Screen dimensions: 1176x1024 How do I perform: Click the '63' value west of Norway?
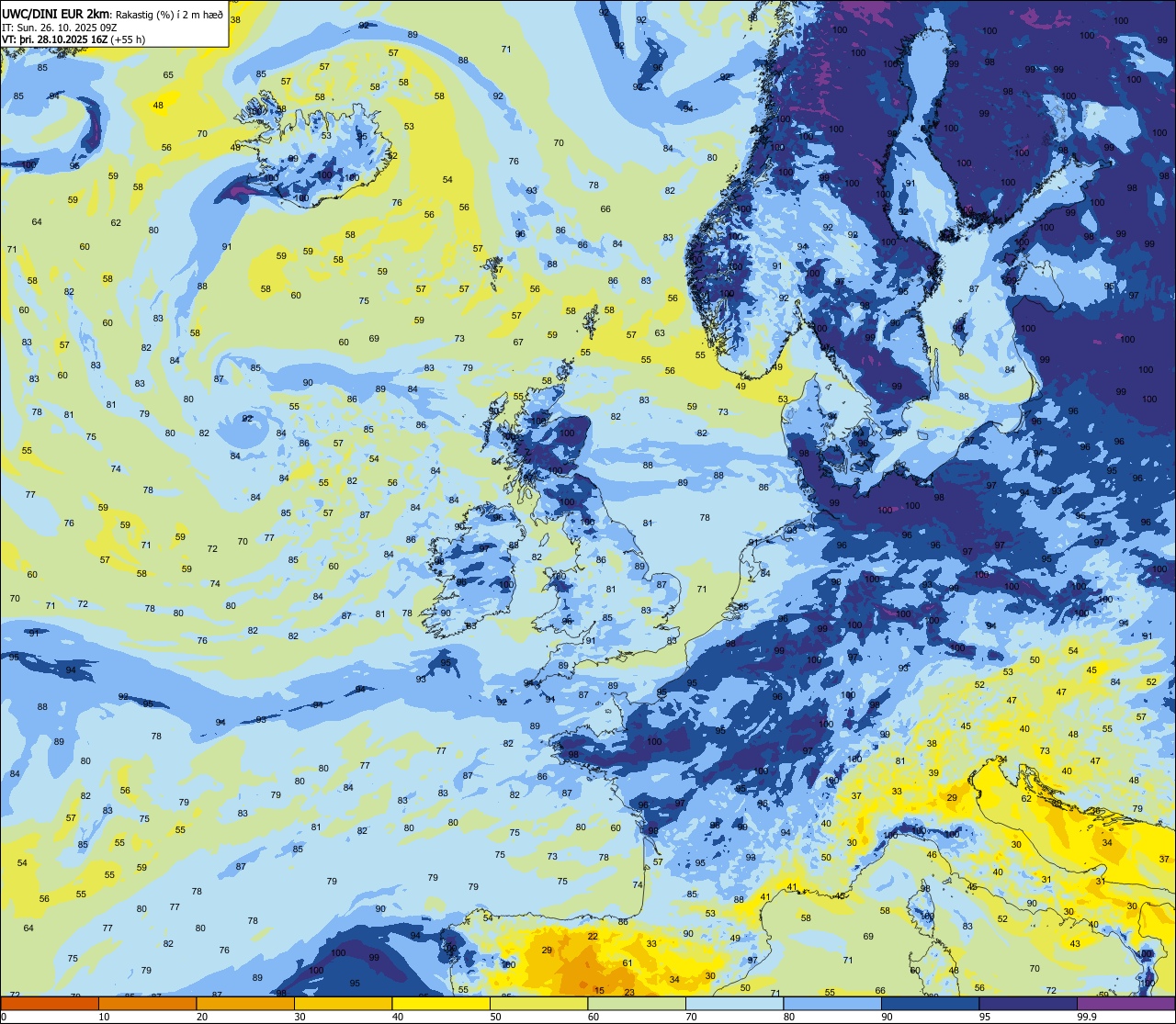point(660,332)
